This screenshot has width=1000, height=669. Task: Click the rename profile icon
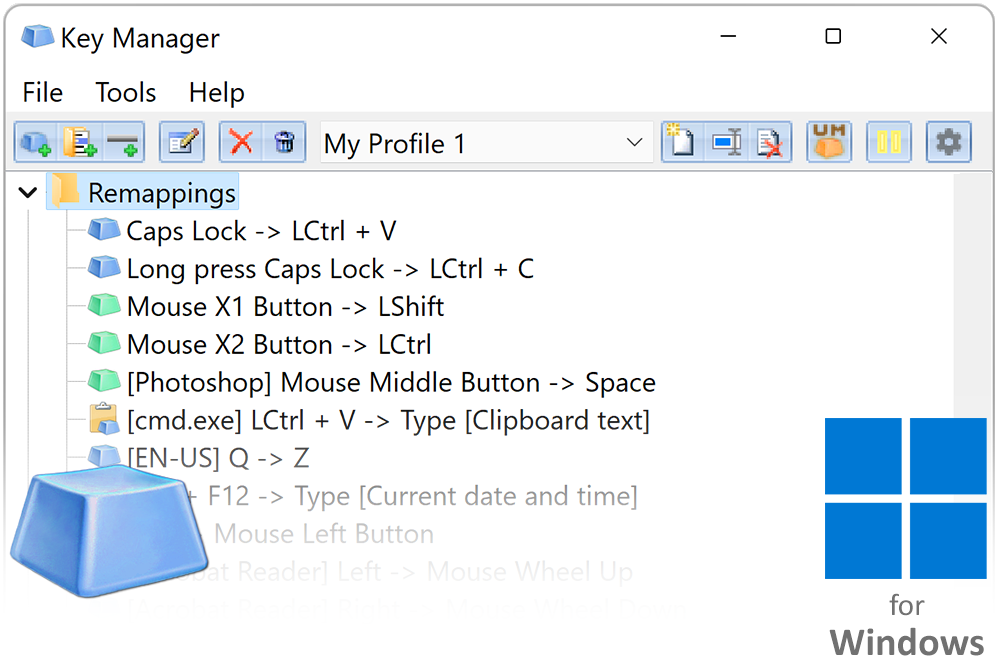click(x=726, y=143)
